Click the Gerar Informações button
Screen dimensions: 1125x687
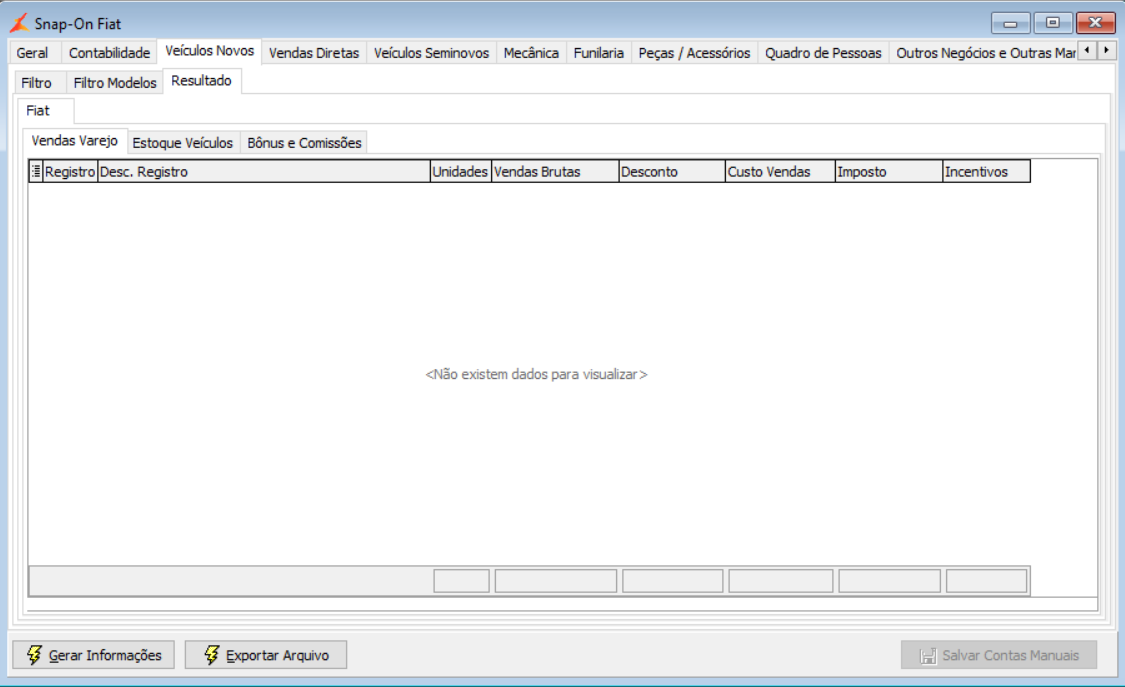pos(93,655)
